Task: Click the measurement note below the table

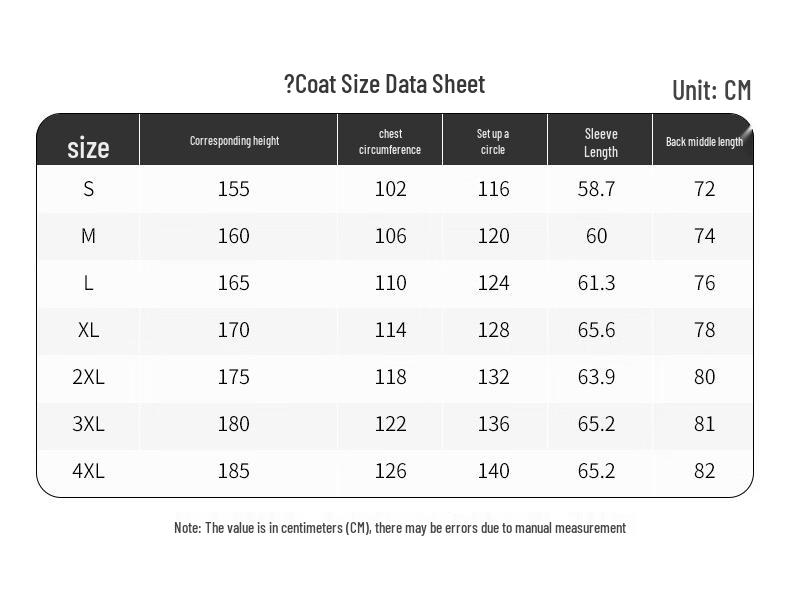Action: [x=400, y=528]
